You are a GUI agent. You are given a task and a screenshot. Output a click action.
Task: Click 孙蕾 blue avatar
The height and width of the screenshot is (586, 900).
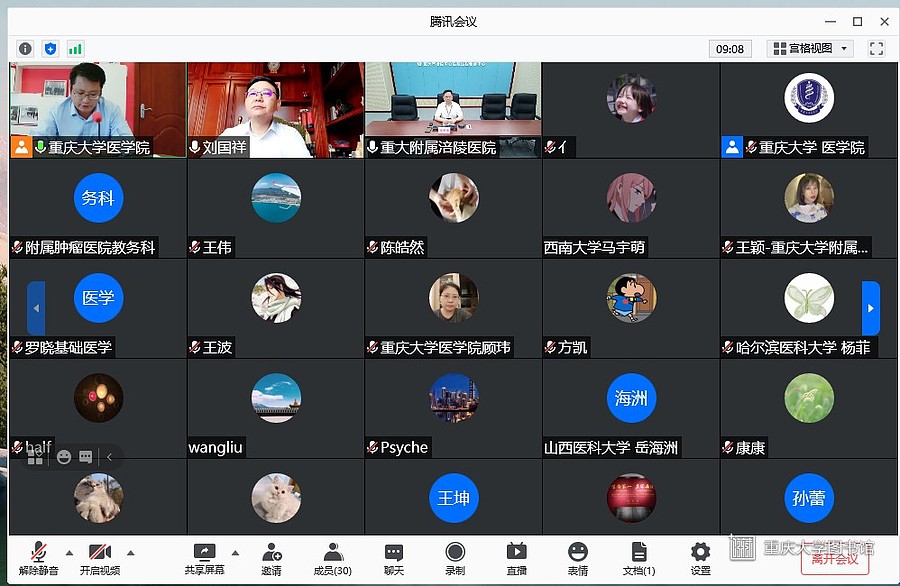pyautogui.click(x=809, y=498)
